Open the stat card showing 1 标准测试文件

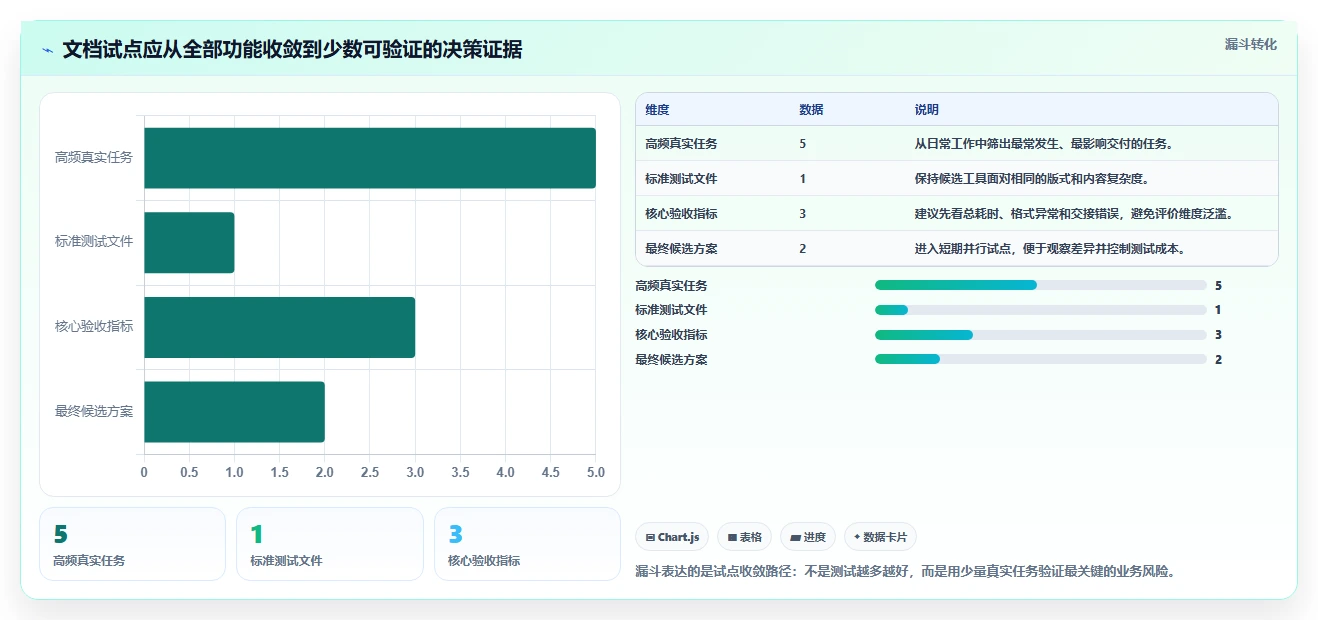[330, 544]
